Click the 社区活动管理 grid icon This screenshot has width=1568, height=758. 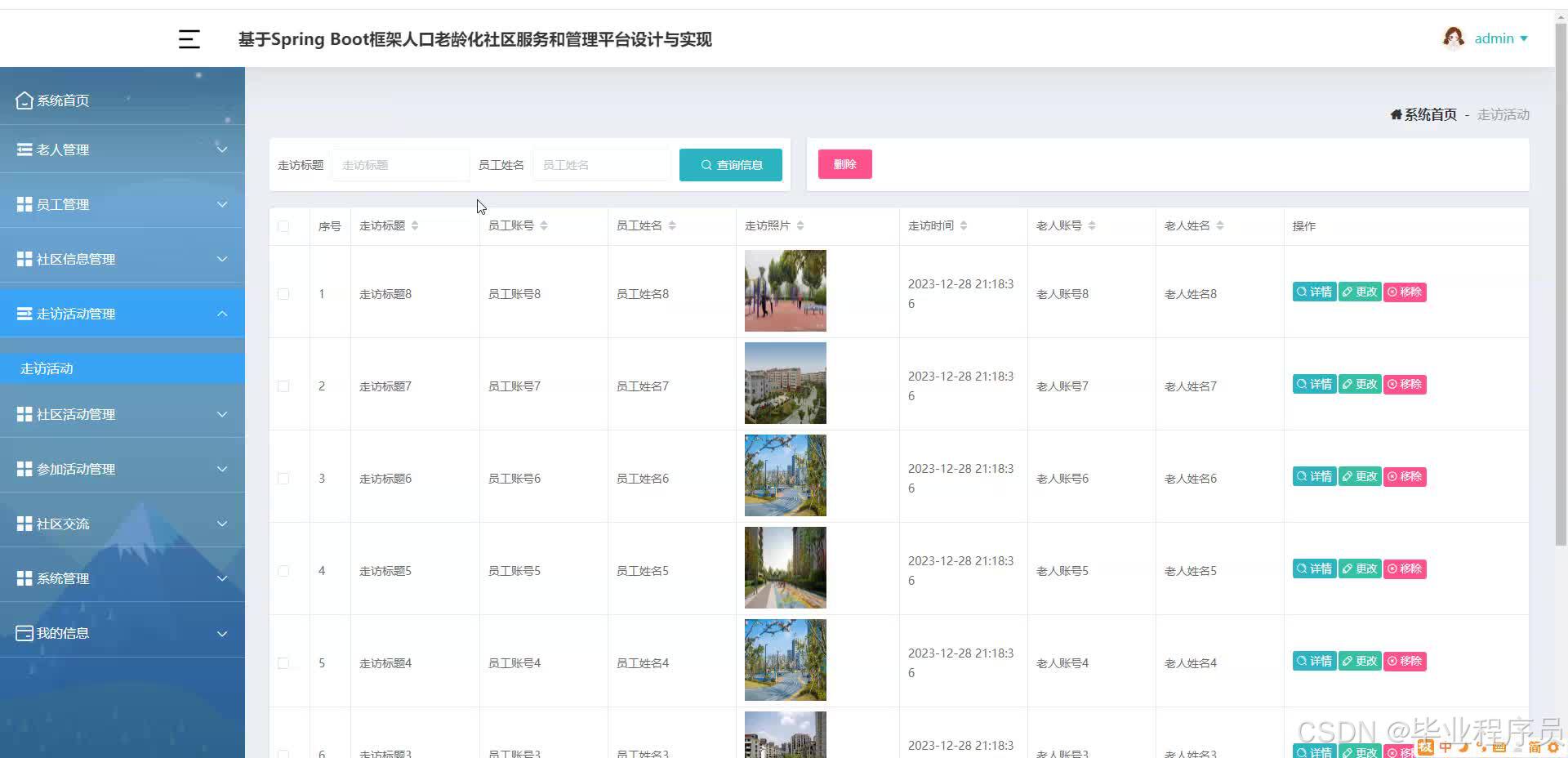[x=24, y=414]
